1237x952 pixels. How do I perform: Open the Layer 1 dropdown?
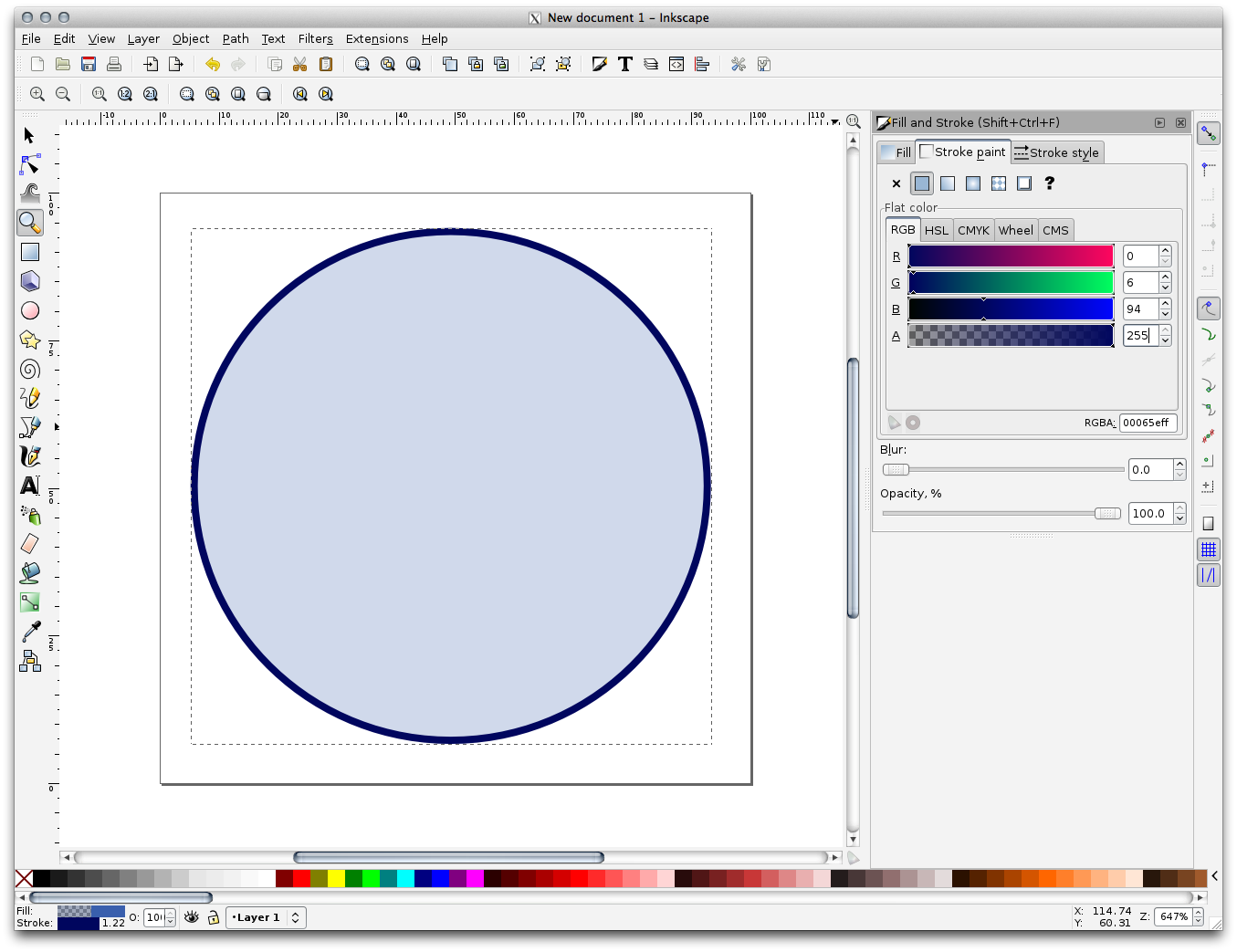pyautogui.click(x=266, y=917)
